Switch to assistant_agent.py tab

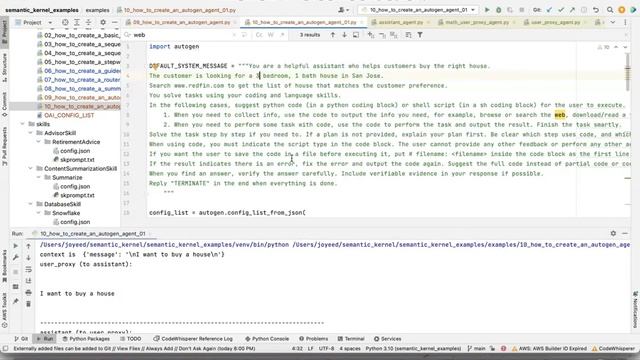400,22
